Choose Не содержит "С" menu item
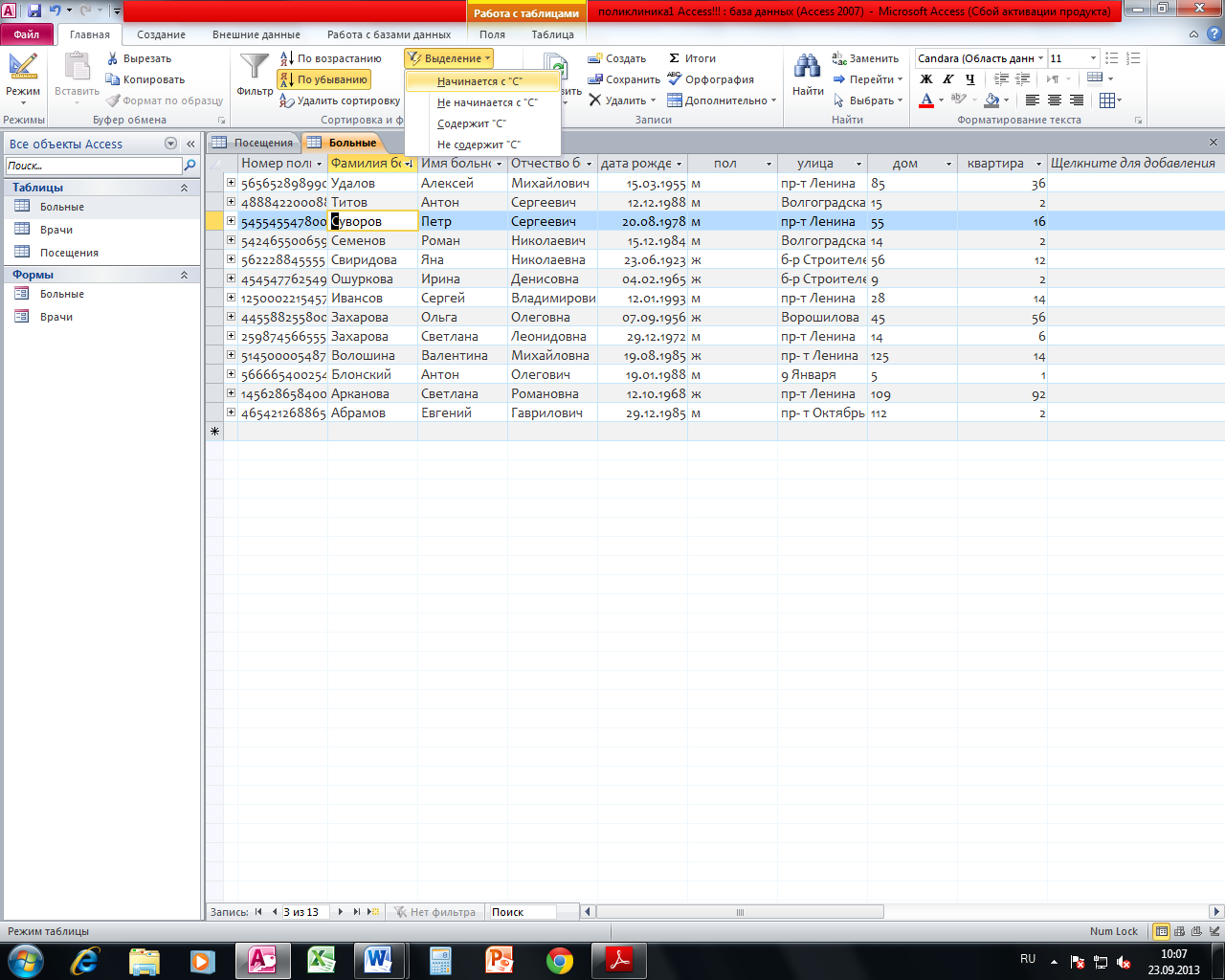This screenshot has height=980, width=1225. (x=482, y=145)
